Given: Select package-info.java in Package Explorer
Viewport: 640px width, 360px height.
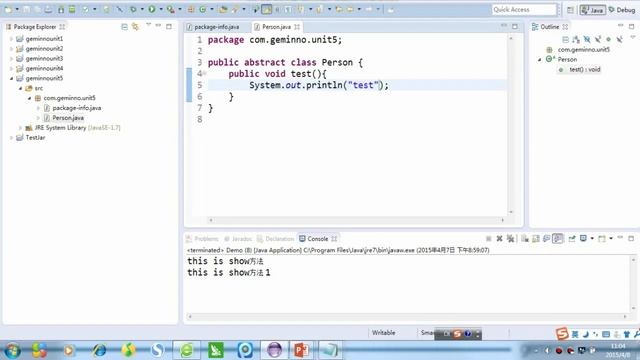Looking at the screenshot, I should tap(76, 108).
